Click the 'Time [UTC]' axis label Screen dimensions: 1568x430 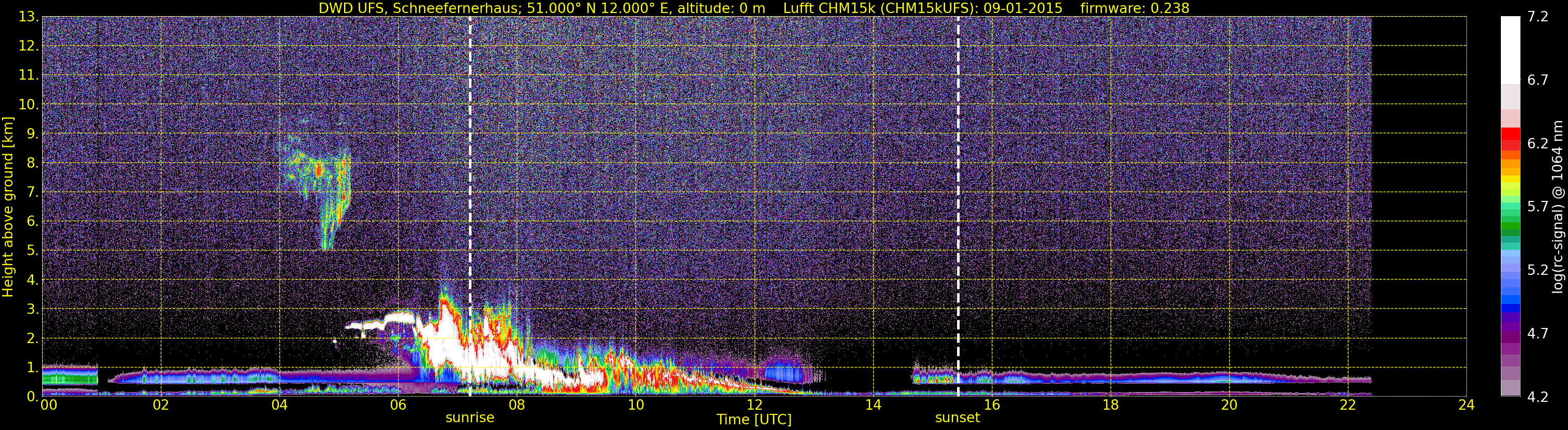pyautogui.click(x=754, y=420)
